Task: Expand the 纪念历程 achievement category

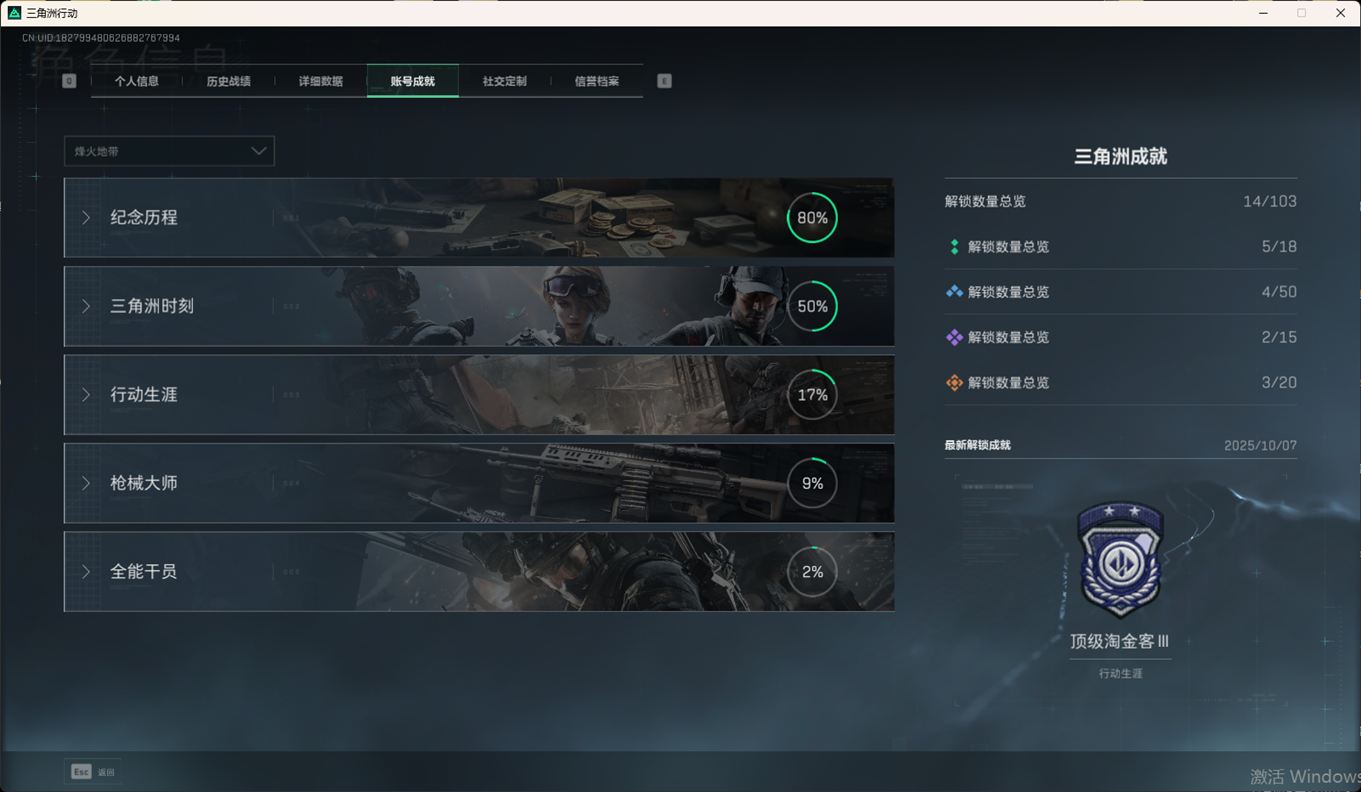Action: tap(478, 218)
